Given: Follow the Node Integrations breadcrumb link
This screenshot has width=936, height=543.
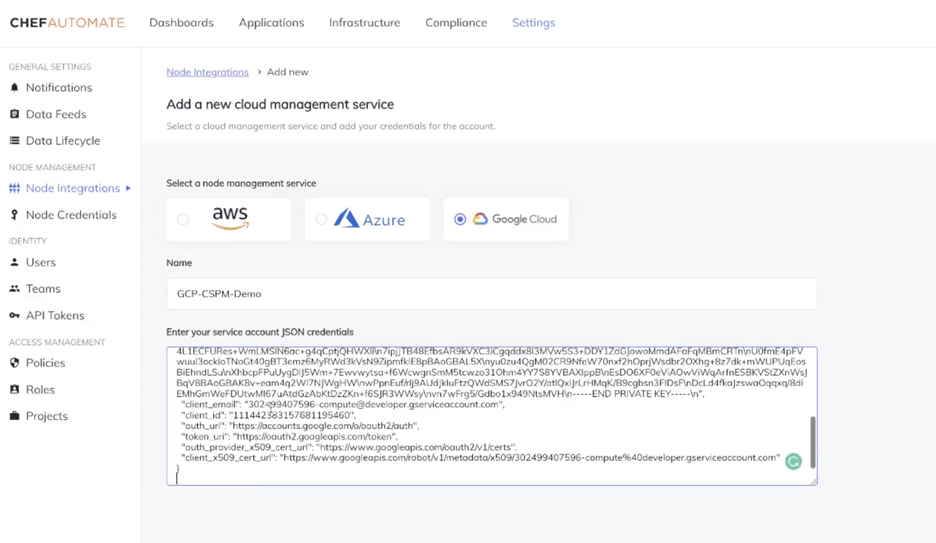Looking at the screenshot, I should coord(207,72).
